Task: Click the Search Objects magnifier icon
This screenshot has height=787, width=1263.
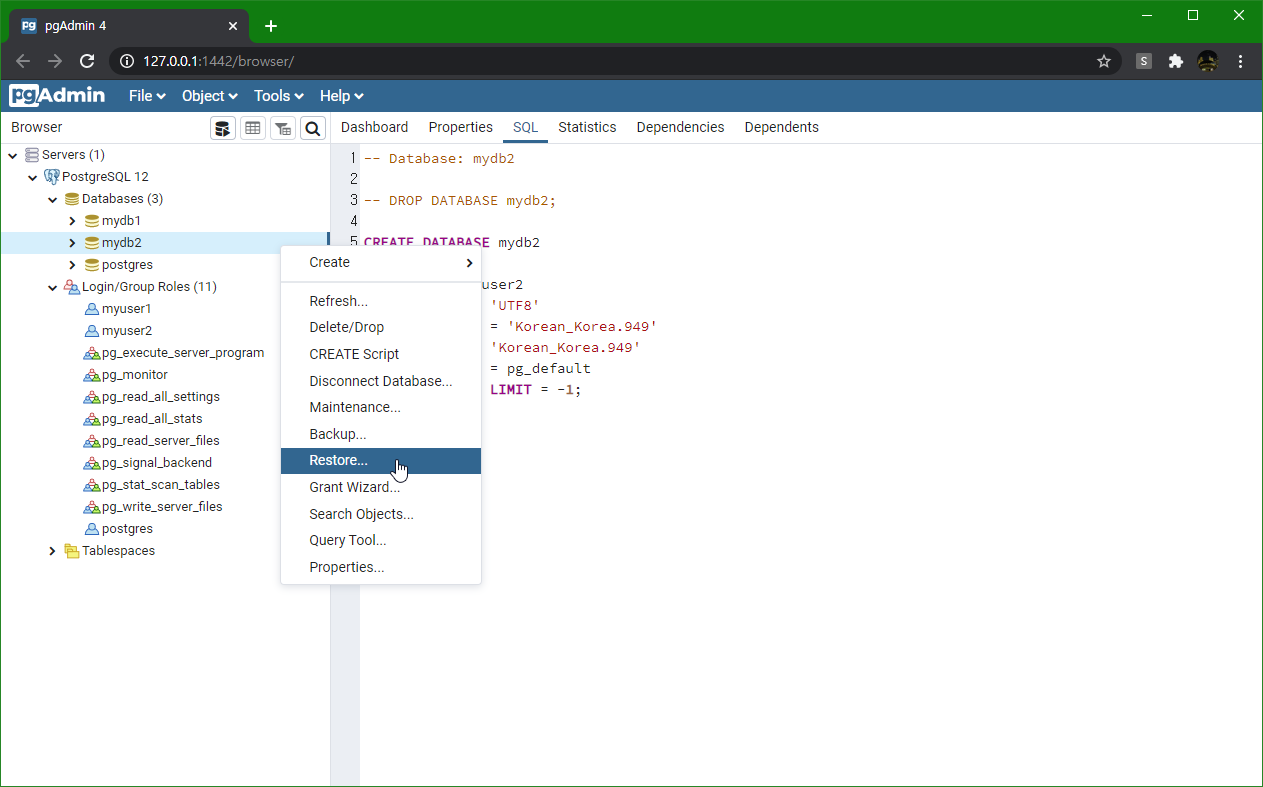Action: (x=313, y=128)
